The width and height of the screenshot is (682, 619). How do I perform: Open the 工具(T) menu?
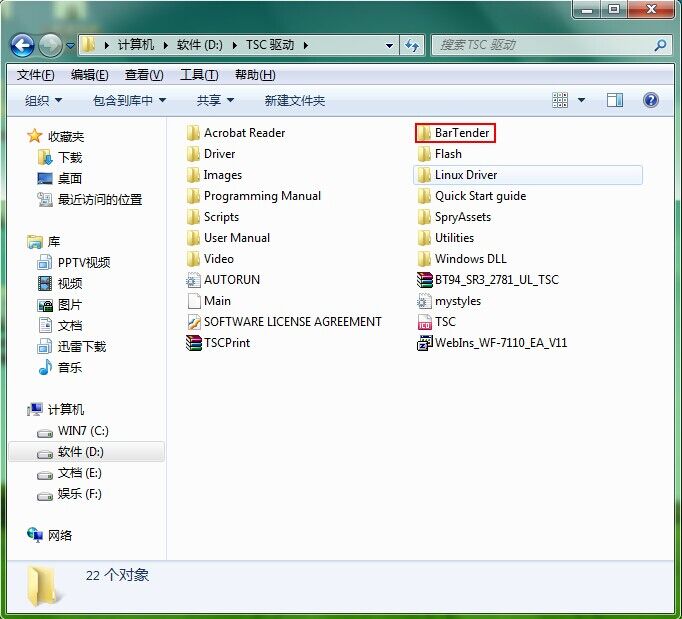point(199,75)
